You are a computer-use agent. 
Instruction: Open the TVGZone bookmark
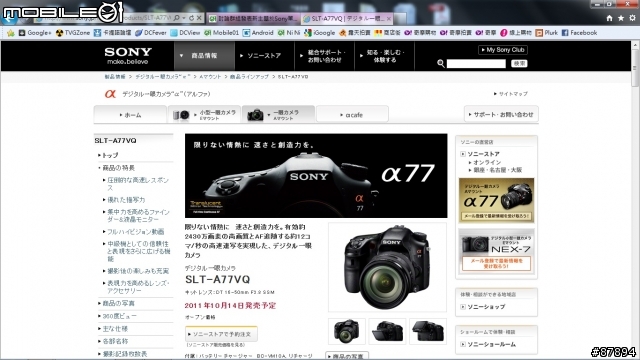point(73,33)
